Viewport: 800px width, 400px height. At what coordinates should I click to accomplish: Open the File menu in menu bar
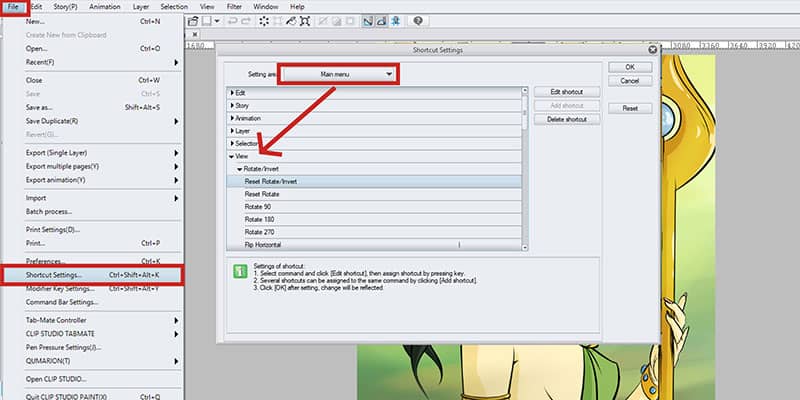pos(13,7)
